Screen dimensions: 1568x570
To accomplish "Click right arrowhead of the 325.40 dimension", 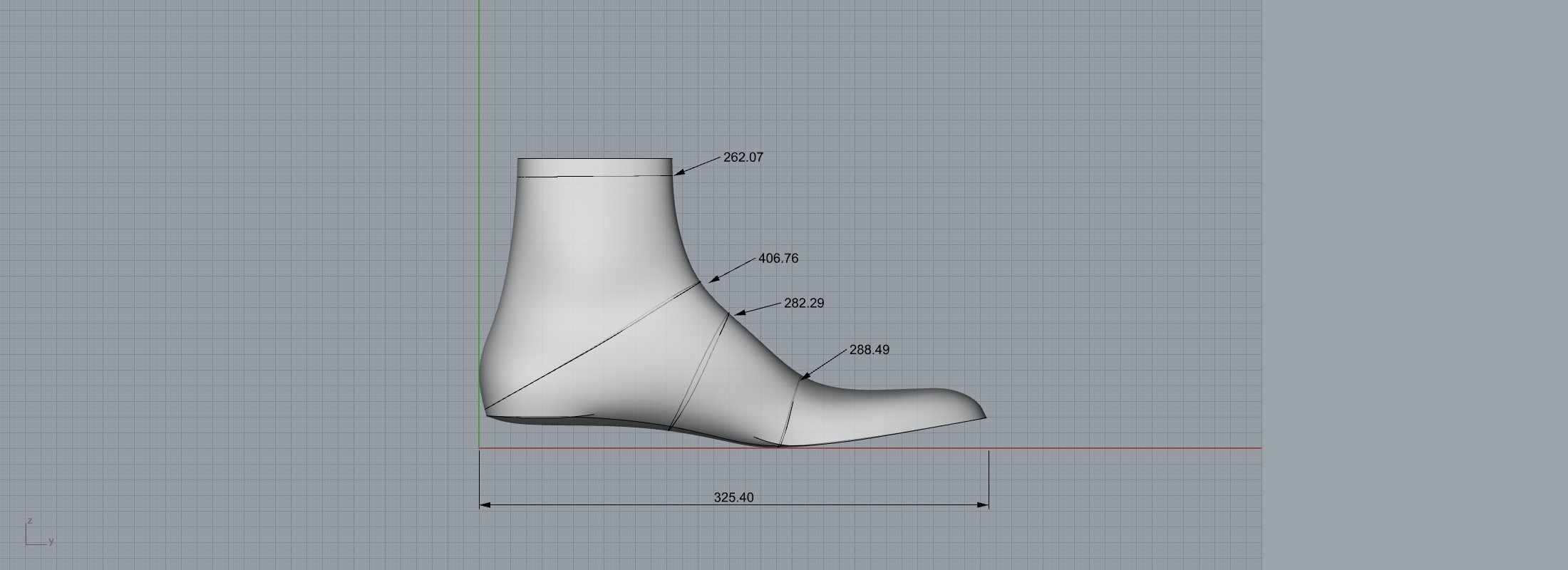I will [984, 505].
